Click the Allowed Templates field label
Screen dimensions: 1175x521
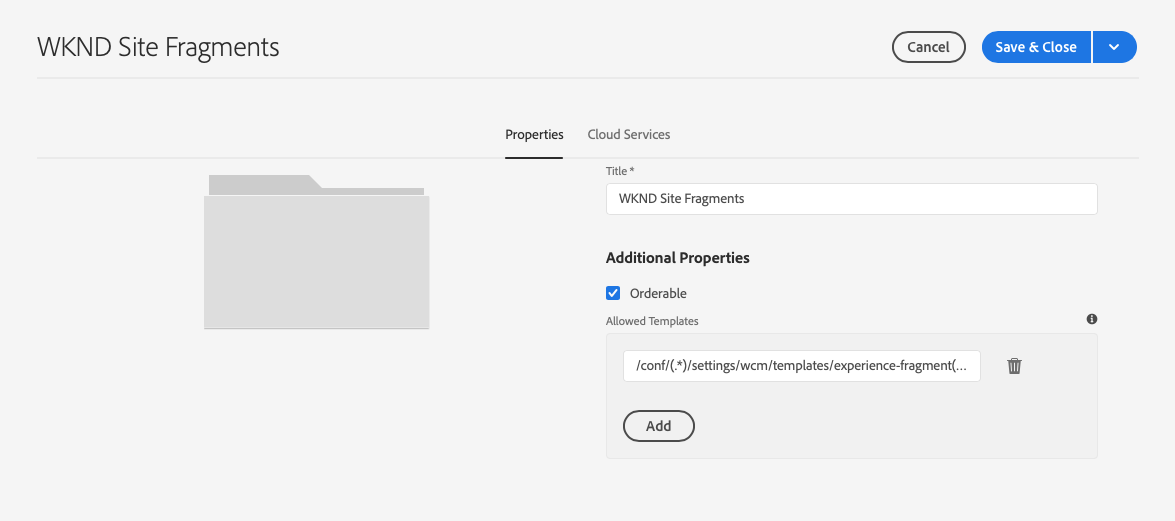click(x=652, y=321)
